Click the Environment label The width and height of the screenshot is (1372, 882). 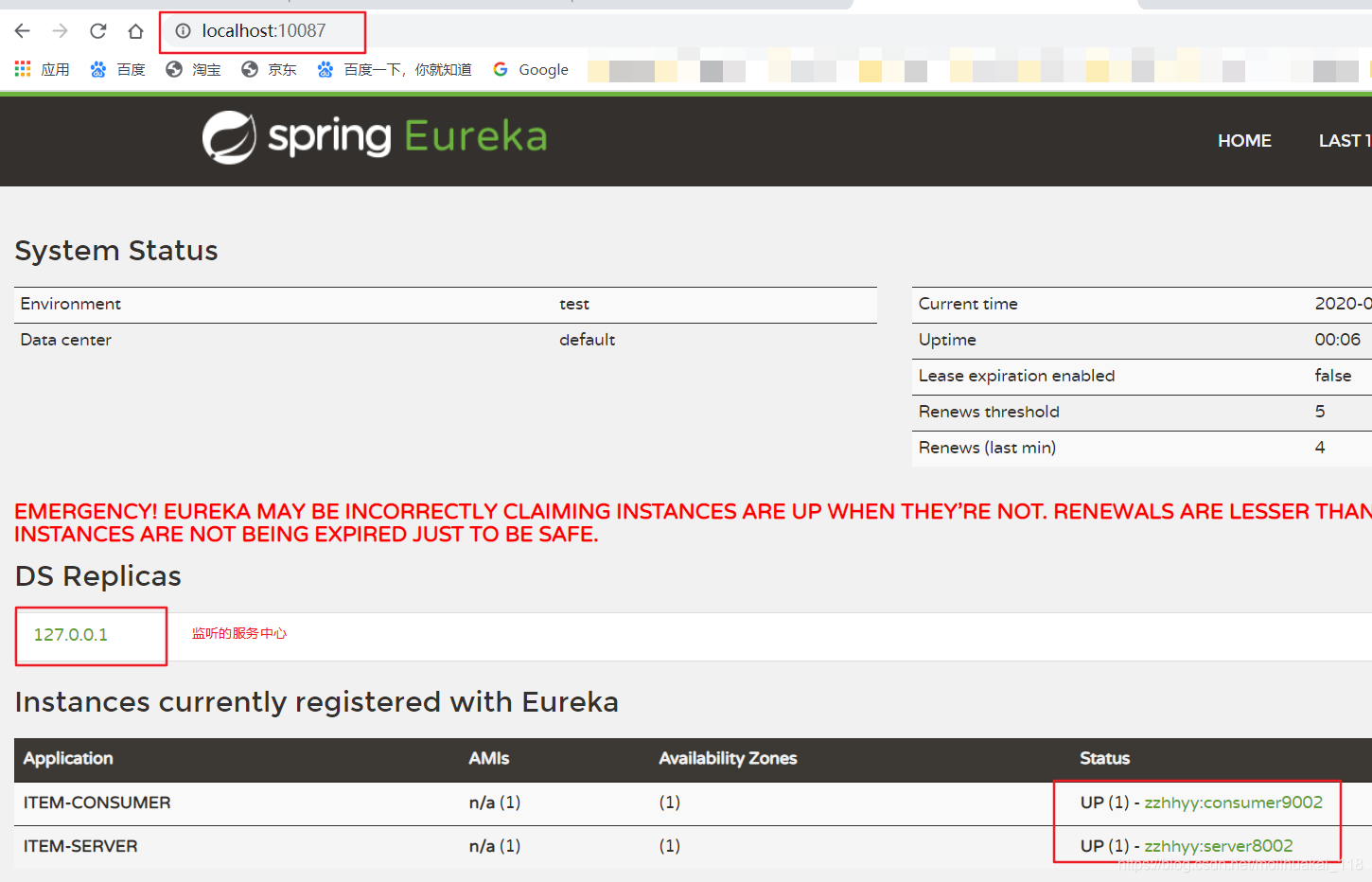click(x=71, y=304)
